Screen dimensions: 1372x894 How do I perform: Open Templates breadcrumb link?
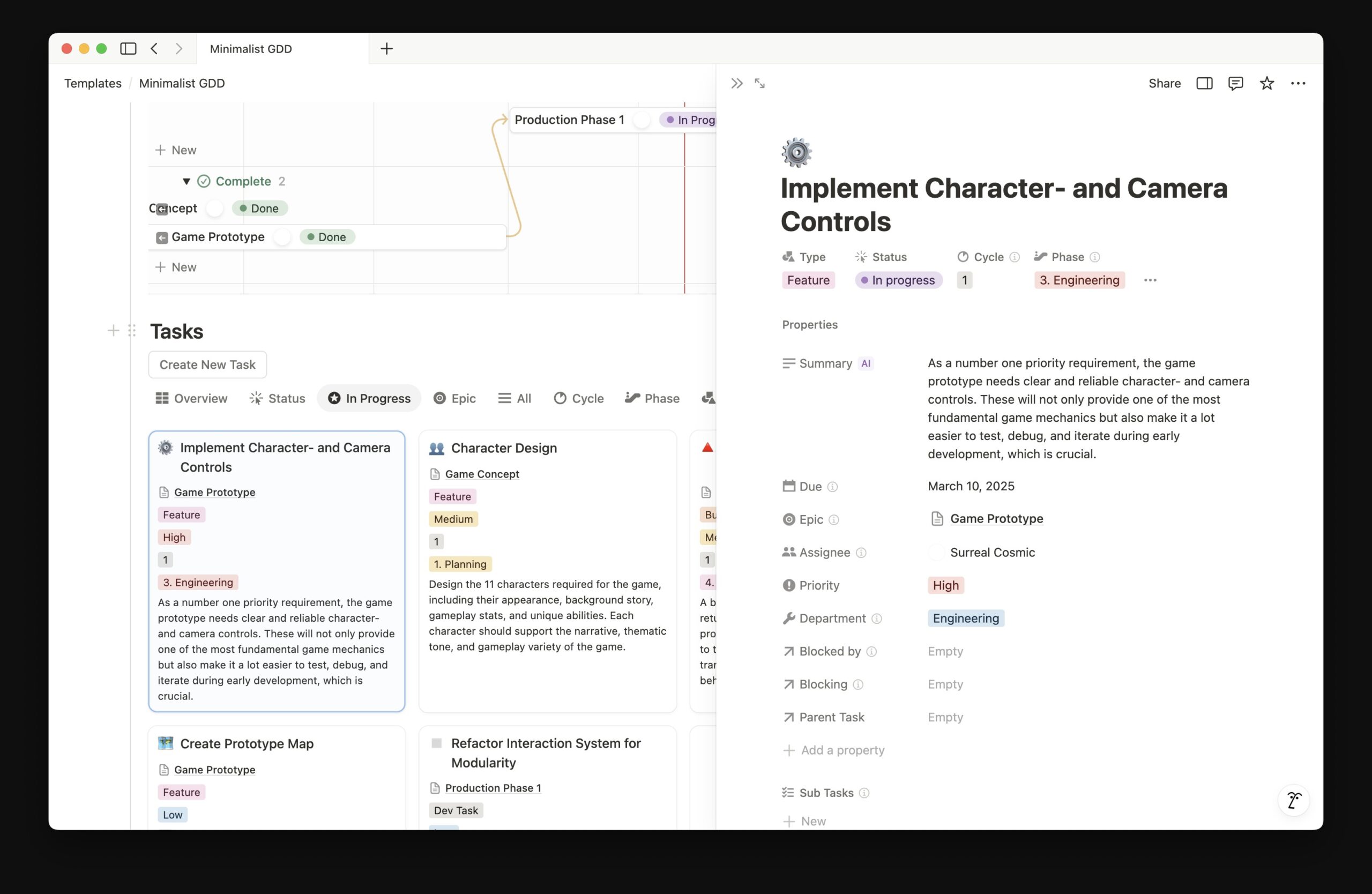[x=93, y=84]
